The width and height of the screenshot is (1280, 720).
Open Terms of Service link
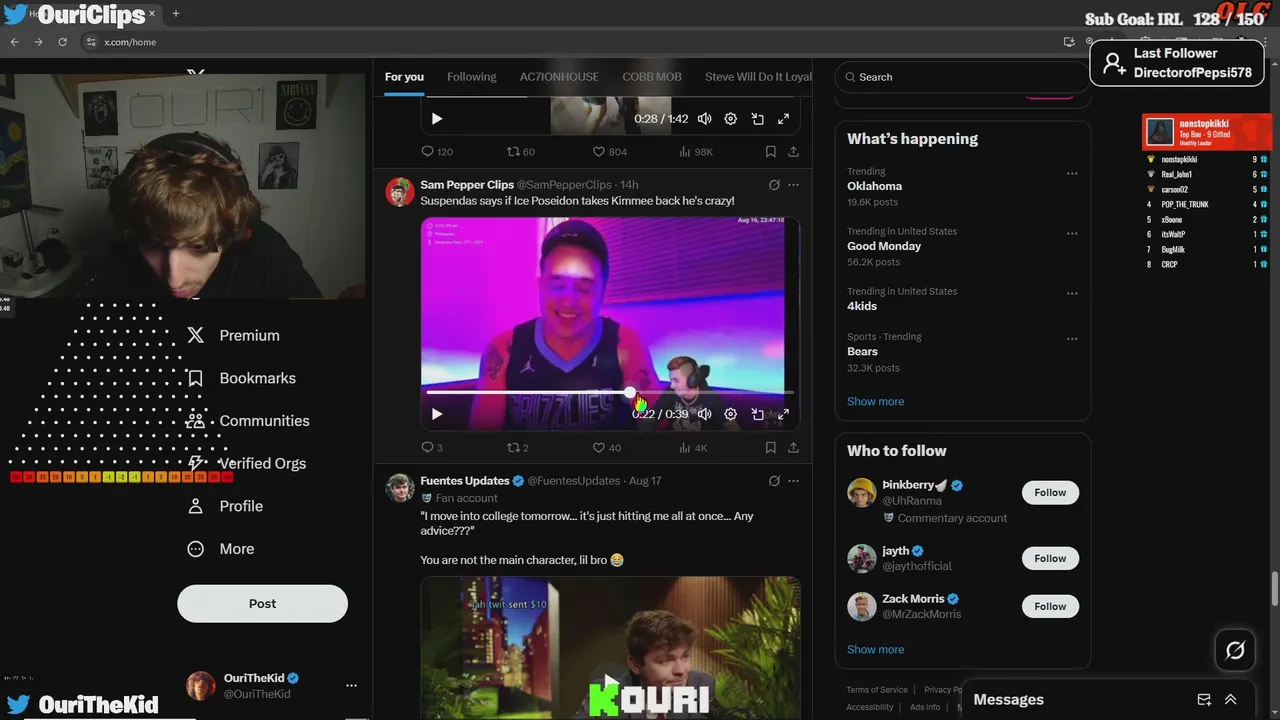[x=877, y=690]
